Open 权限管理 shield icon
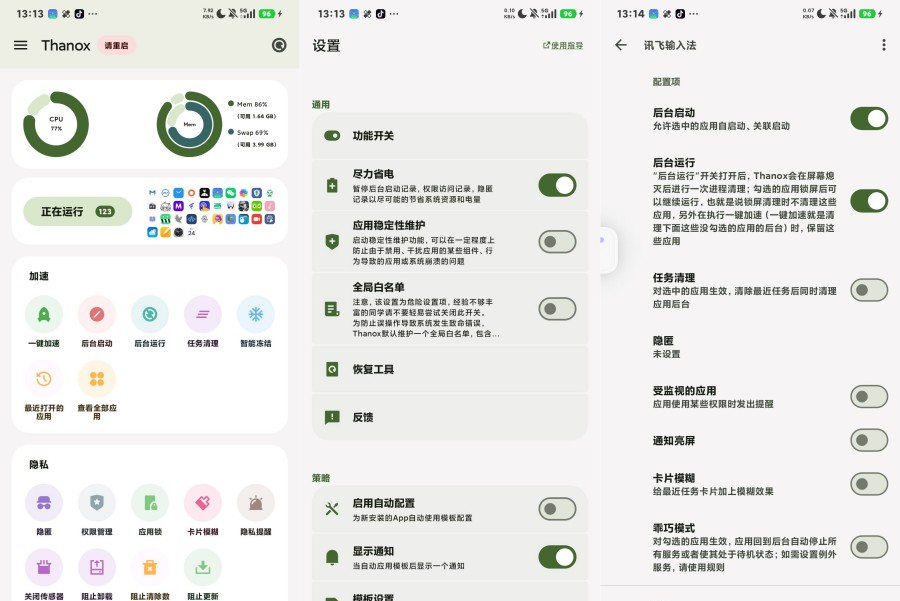Viewport: 900px width, 601px height. pos(96,503)
